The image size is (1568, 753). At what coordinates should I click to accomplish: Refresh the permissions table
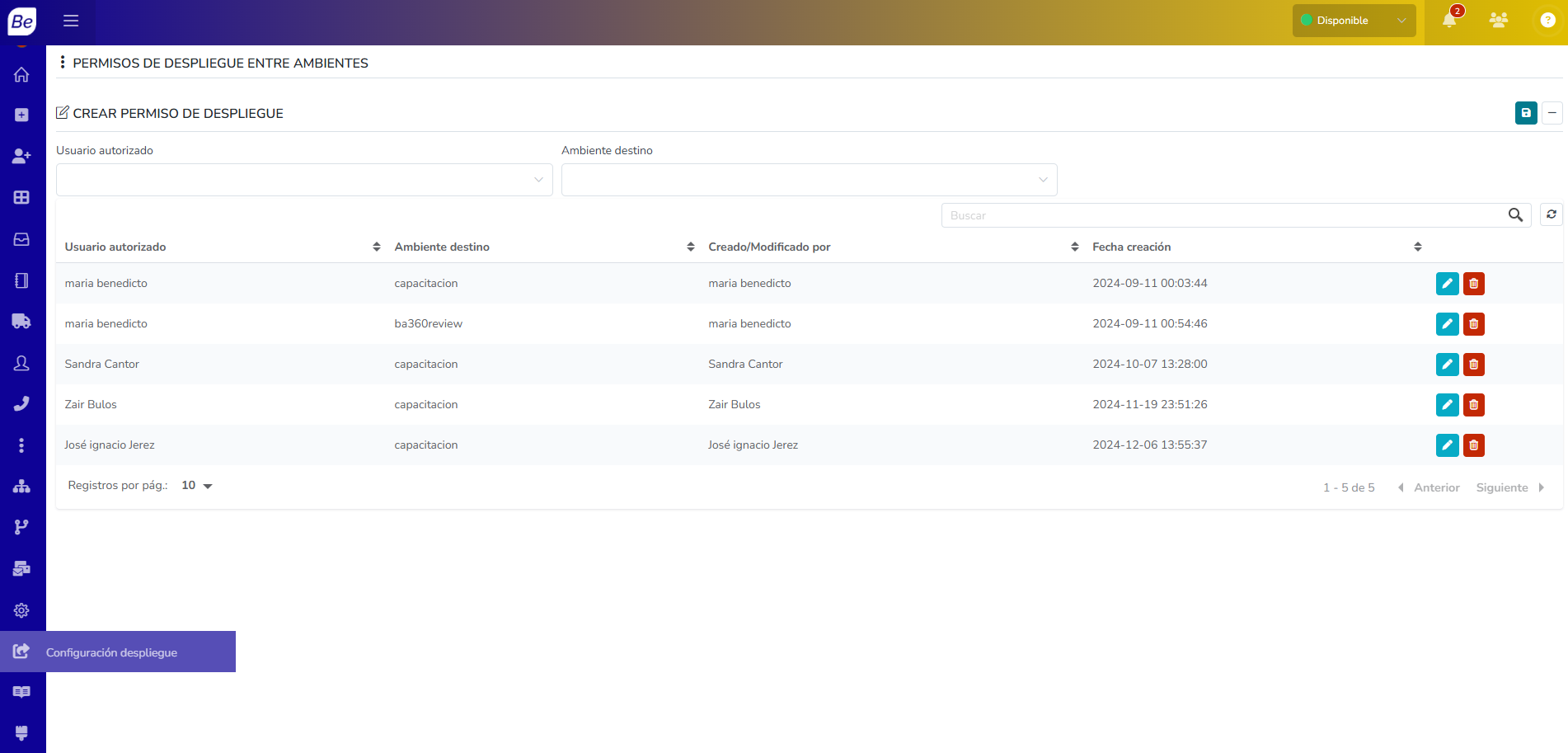coord(1551,215)
